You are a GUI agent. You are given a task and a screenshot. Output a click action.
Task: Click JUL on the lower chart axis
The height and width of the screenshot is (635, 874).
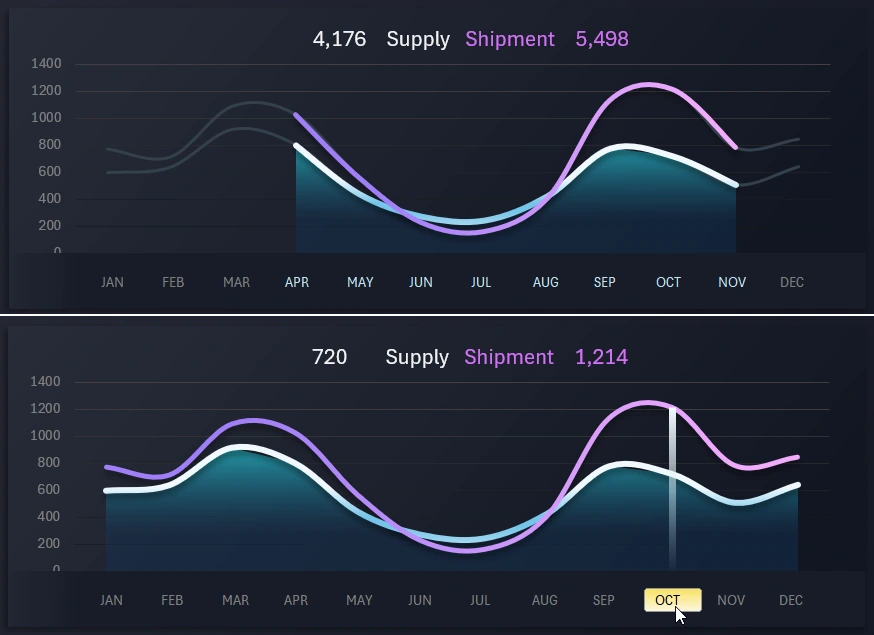point(480,599)
